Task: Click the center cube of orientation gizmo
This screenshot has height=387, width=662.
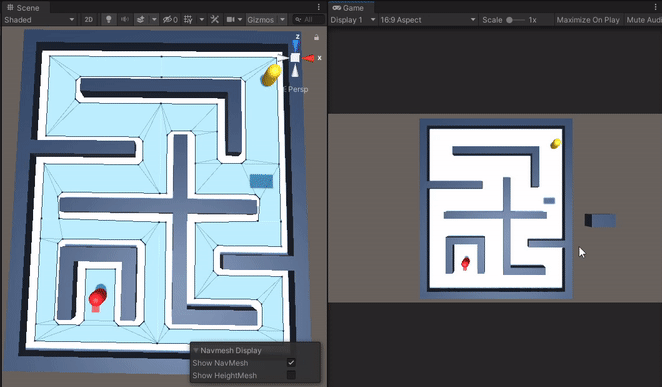Action: [x=295, y=58]
